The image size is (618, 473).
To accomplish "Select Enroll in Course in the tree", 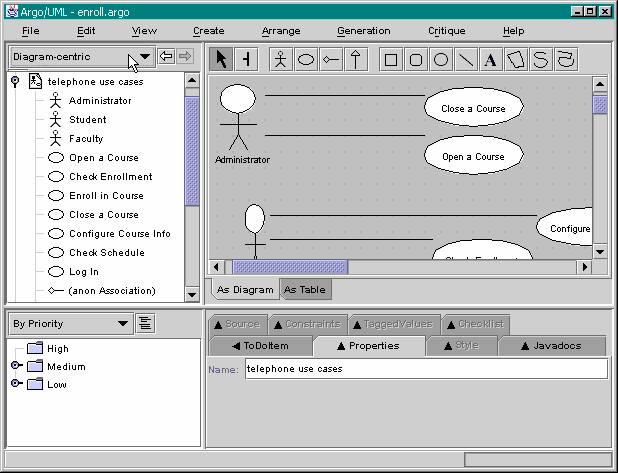I will 96,196.
